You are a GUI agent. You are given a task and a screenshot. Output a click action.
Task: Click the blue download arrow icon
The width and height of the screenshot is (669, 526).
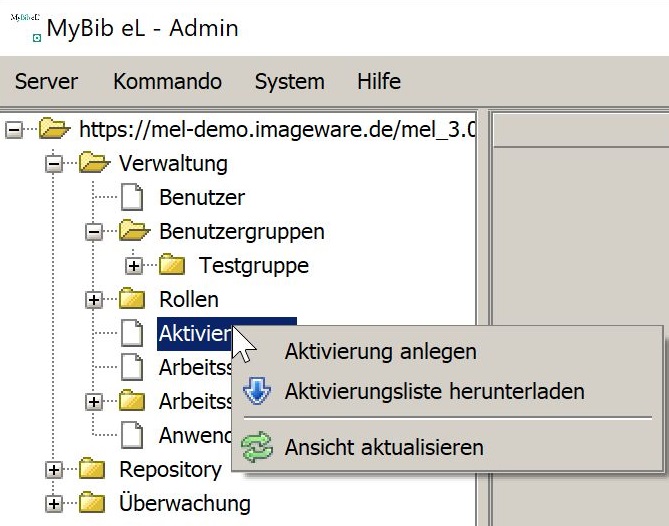click(257, 391)
